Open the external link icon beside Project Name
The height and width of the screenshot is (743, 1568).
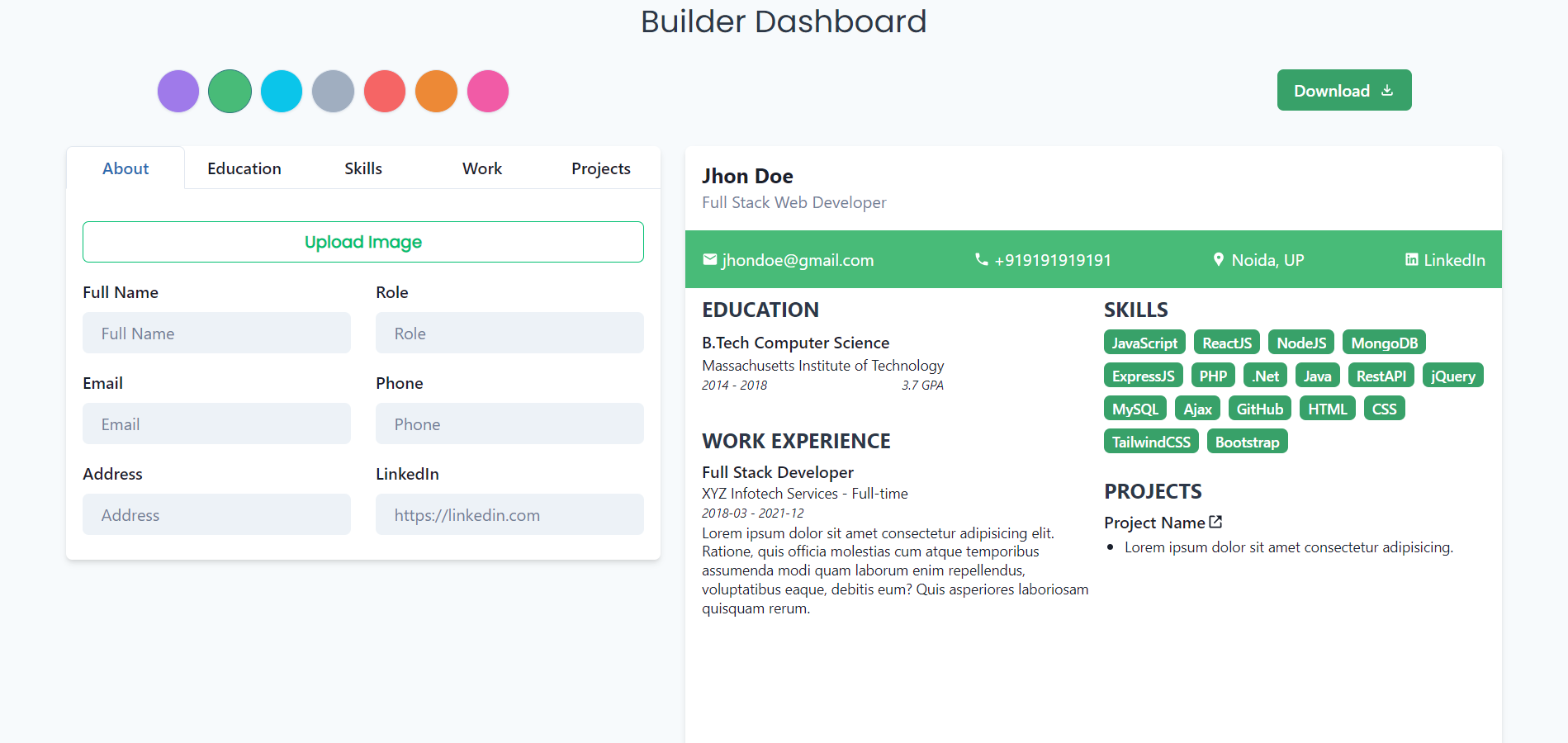point(1215,521)
